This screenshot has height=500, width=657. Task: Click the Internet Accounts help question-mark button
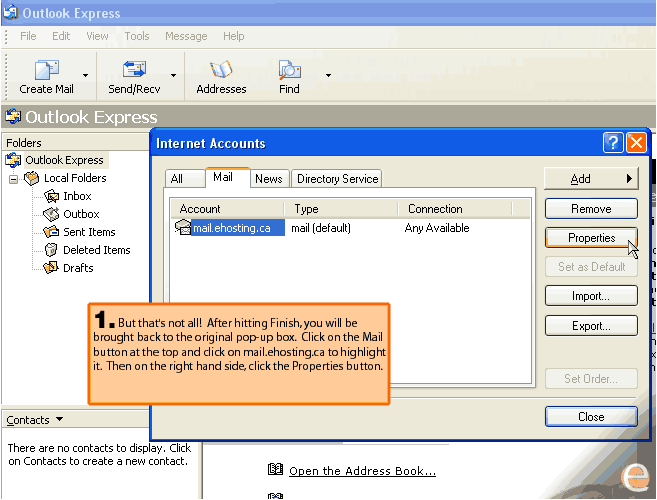[613, 143]
